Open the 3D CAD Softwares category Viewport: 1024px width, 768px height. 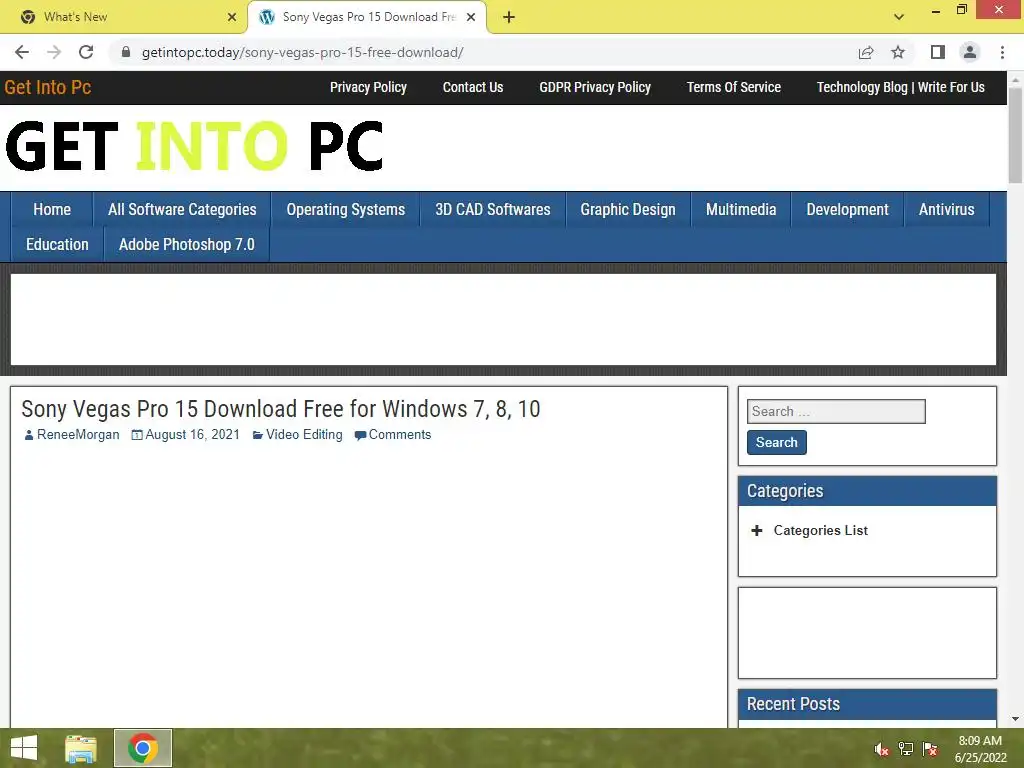[x=493, y=210]
